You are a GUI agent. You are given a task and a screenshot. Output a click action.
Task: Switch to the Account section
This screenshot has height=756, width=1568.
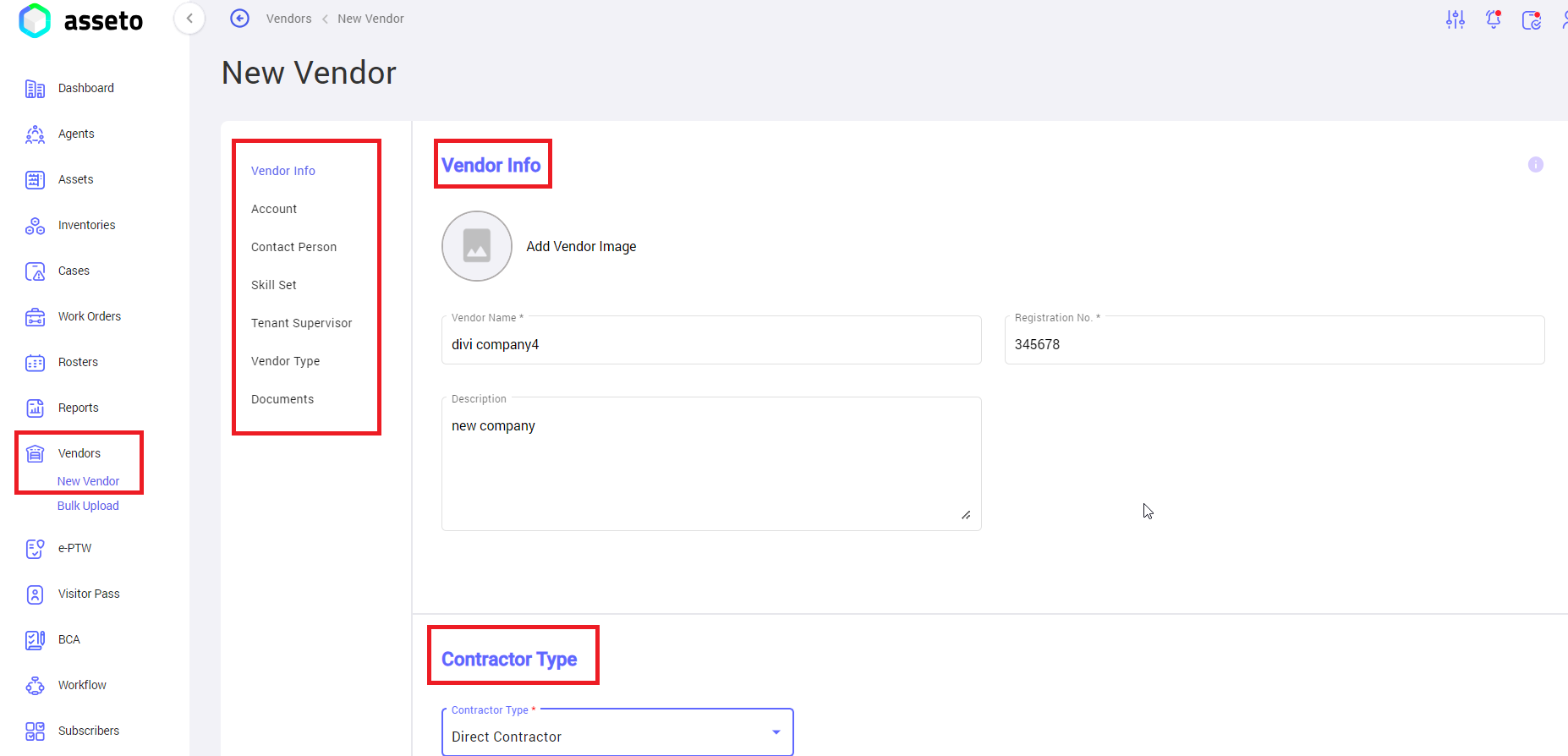click(x=274, y=209)
